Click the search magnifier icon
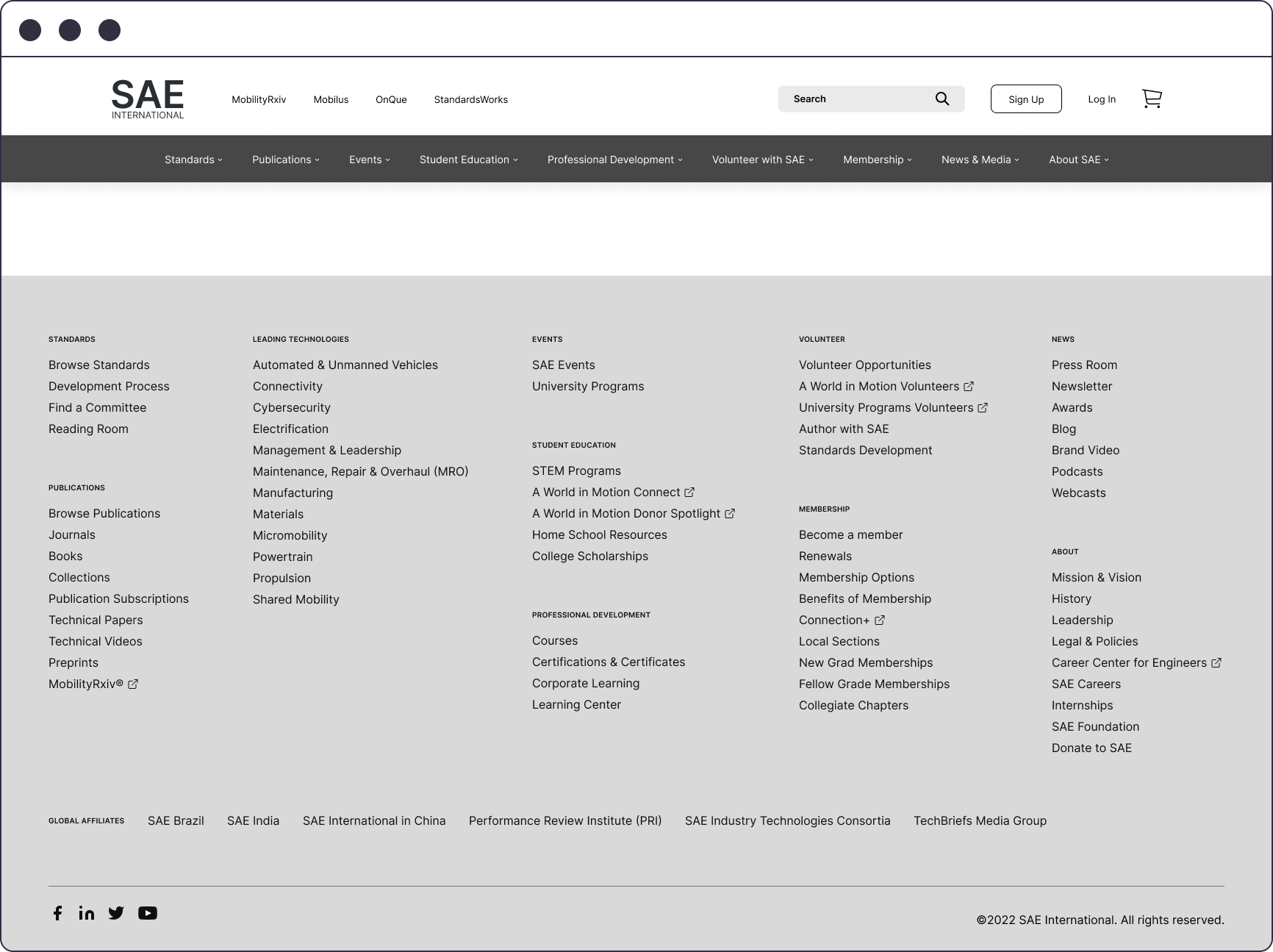1273x952 pixels. coord(942,99)
